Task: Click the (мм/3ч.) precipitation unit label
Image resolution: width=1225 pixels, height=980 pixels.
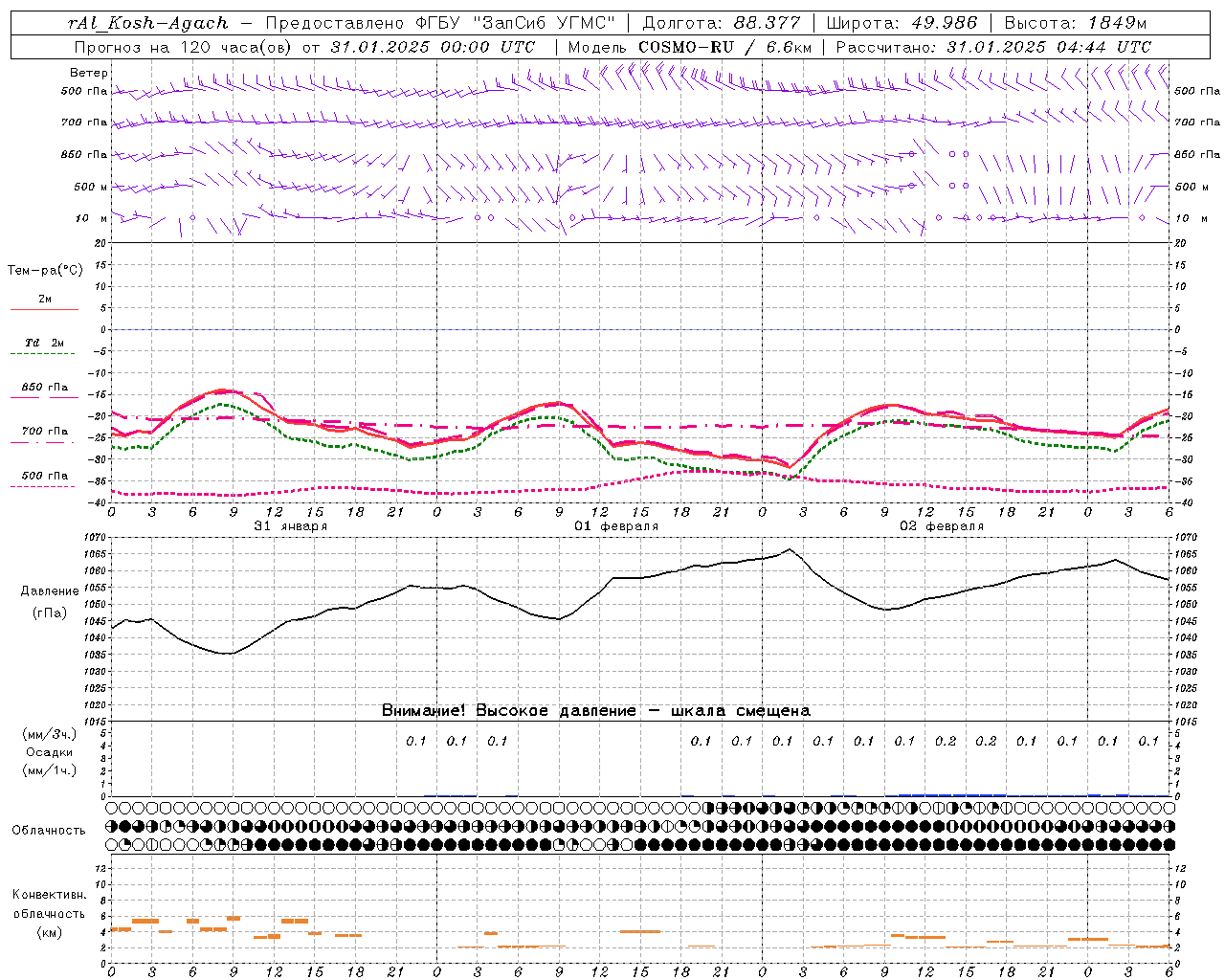Action: pyautogui.click(x=50, y=734)
